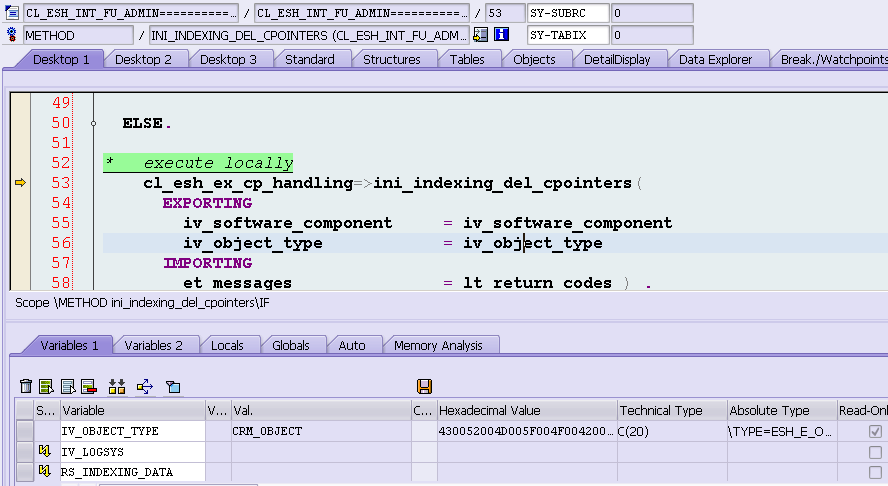Select the row selector for IV_LOGSYS
This screenshot has width=888, height=486.
point(25,451)
